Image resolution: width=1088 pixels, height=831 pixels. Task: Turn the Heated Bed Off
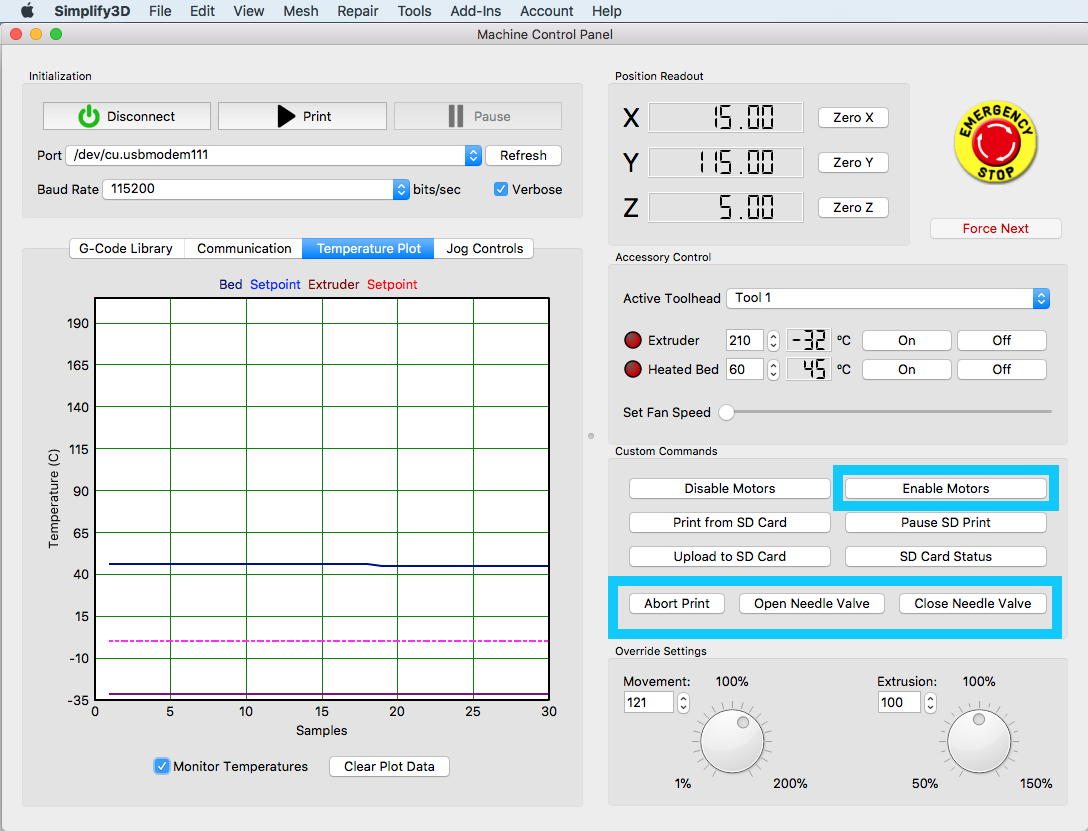pos(1001,370)
